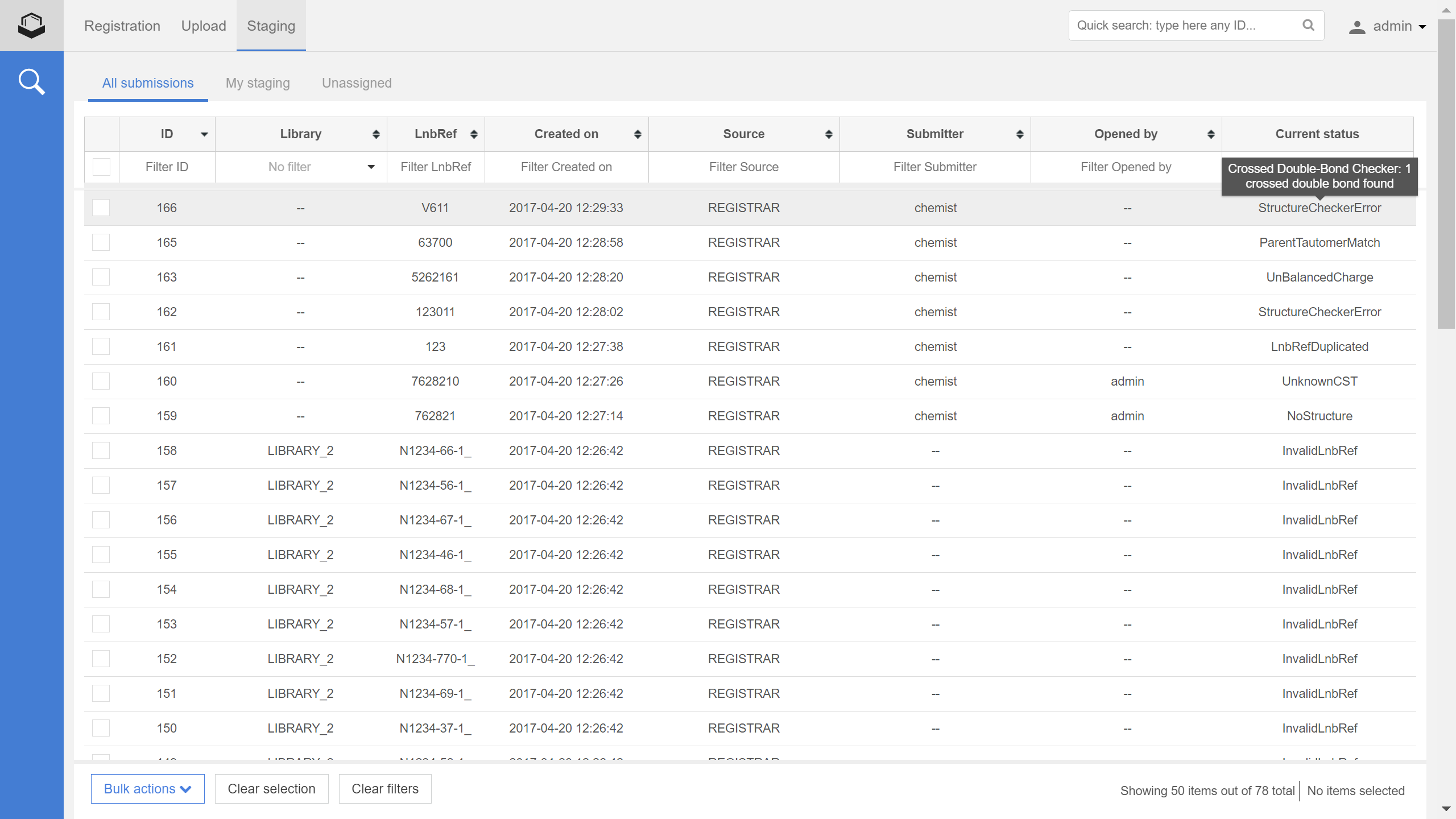Select checkbox for submission 161
1456x819 pixels.
point(101,346)
